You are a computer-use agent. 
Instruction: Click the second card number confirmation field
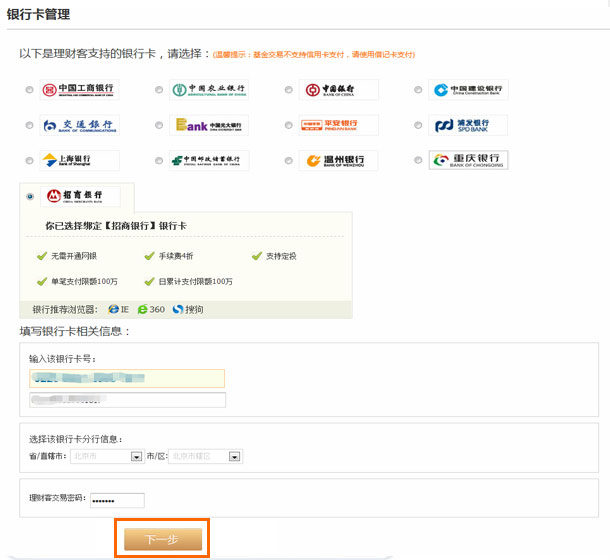tap(127, 400)
